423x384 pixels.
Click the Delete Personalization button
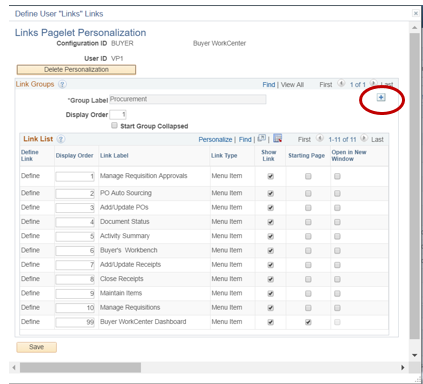pos(76,70)
